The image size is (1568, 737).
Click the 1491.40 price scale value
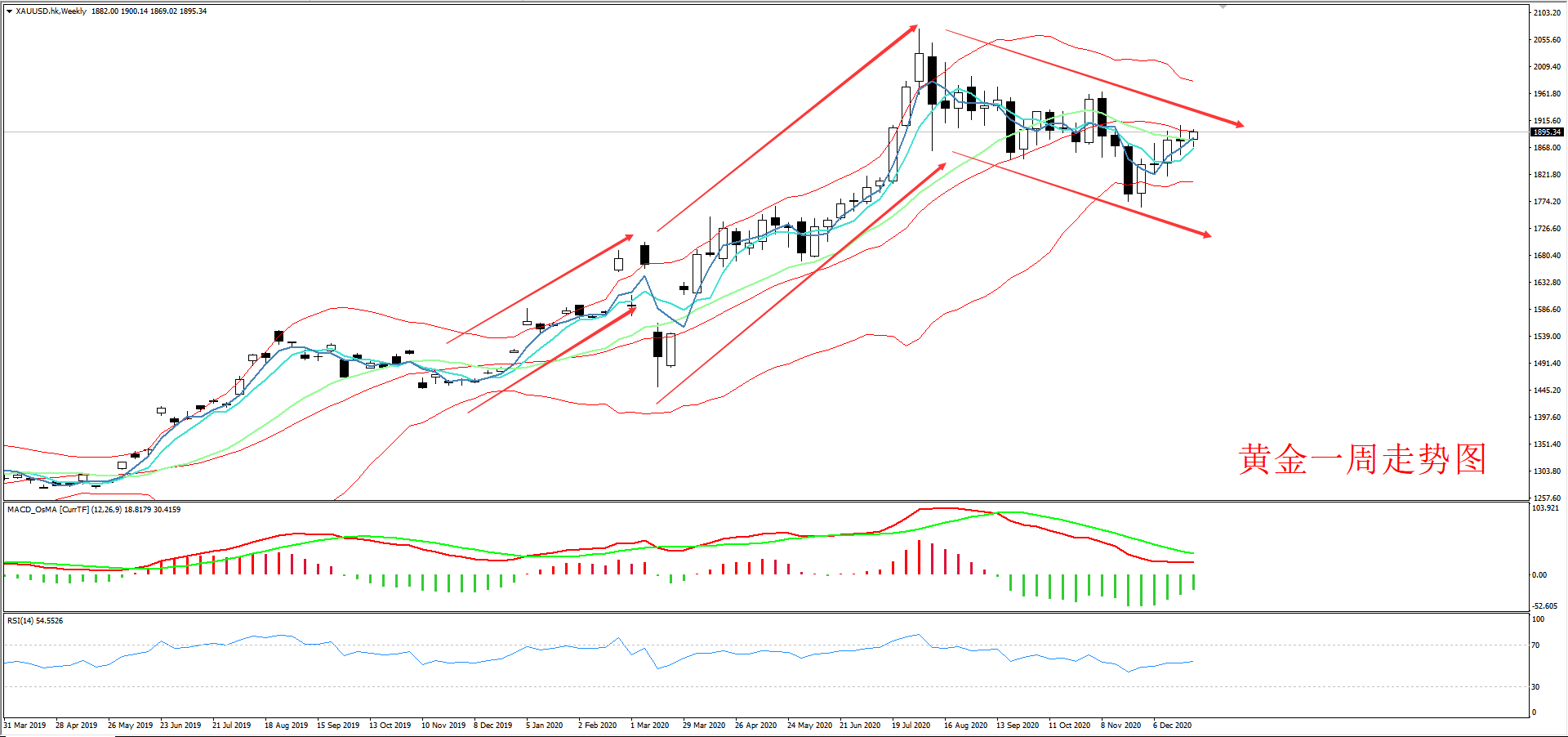[1547, 364]
